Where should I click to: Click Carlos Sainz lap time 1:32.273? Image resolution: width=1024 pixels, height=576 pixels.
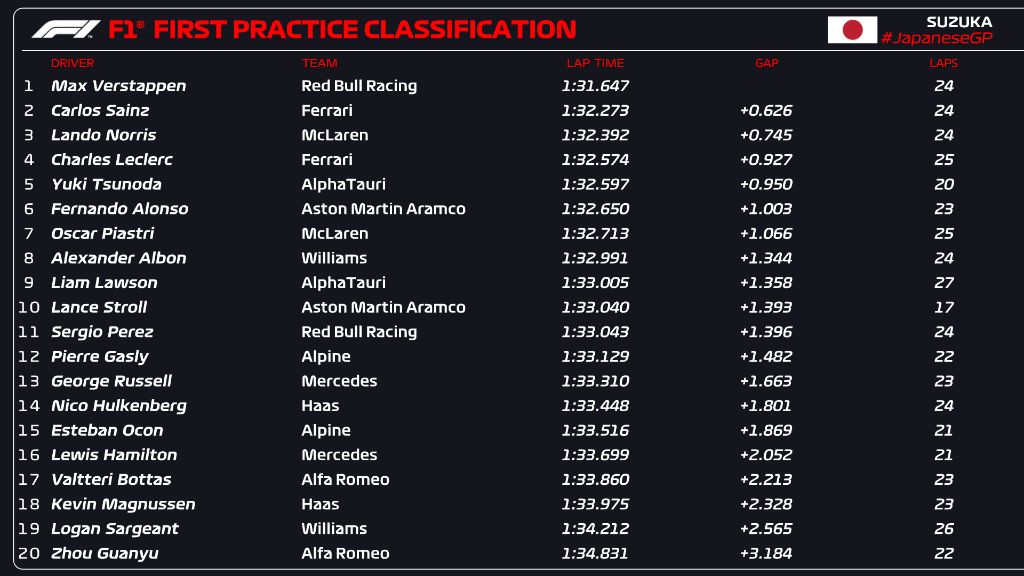point(595,111)
